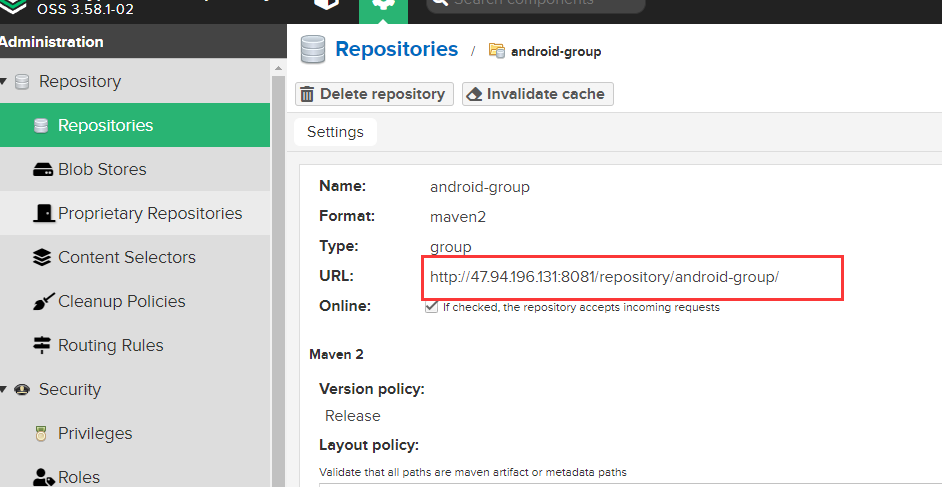This screenshot has width=942, height=487.
Task: Open the Administration gear icon in header
Action: click(383, 6)
